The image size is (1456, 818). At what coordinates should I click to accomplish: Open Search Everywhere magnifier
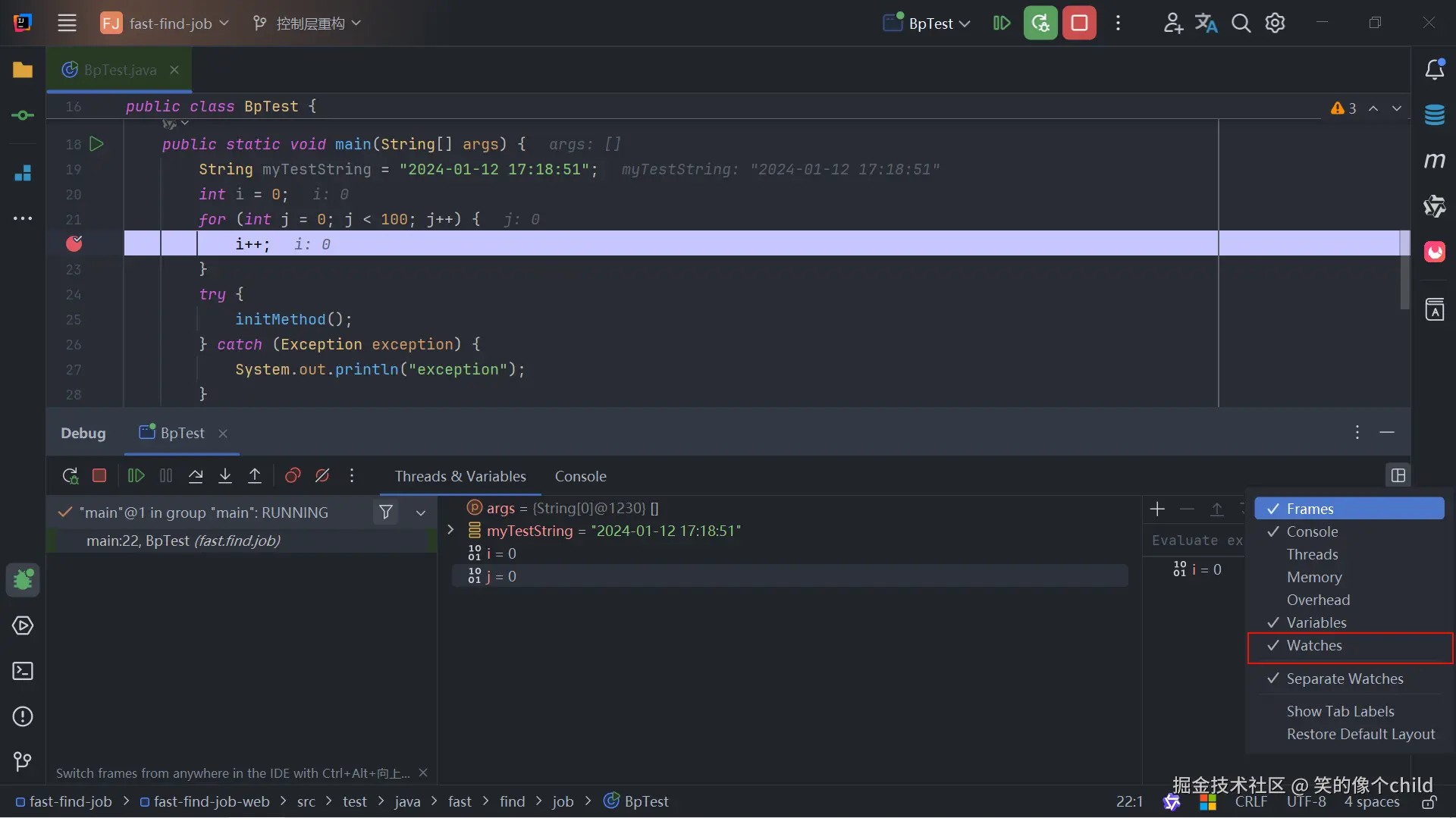pyautogui.click(x=1241, y=24)
